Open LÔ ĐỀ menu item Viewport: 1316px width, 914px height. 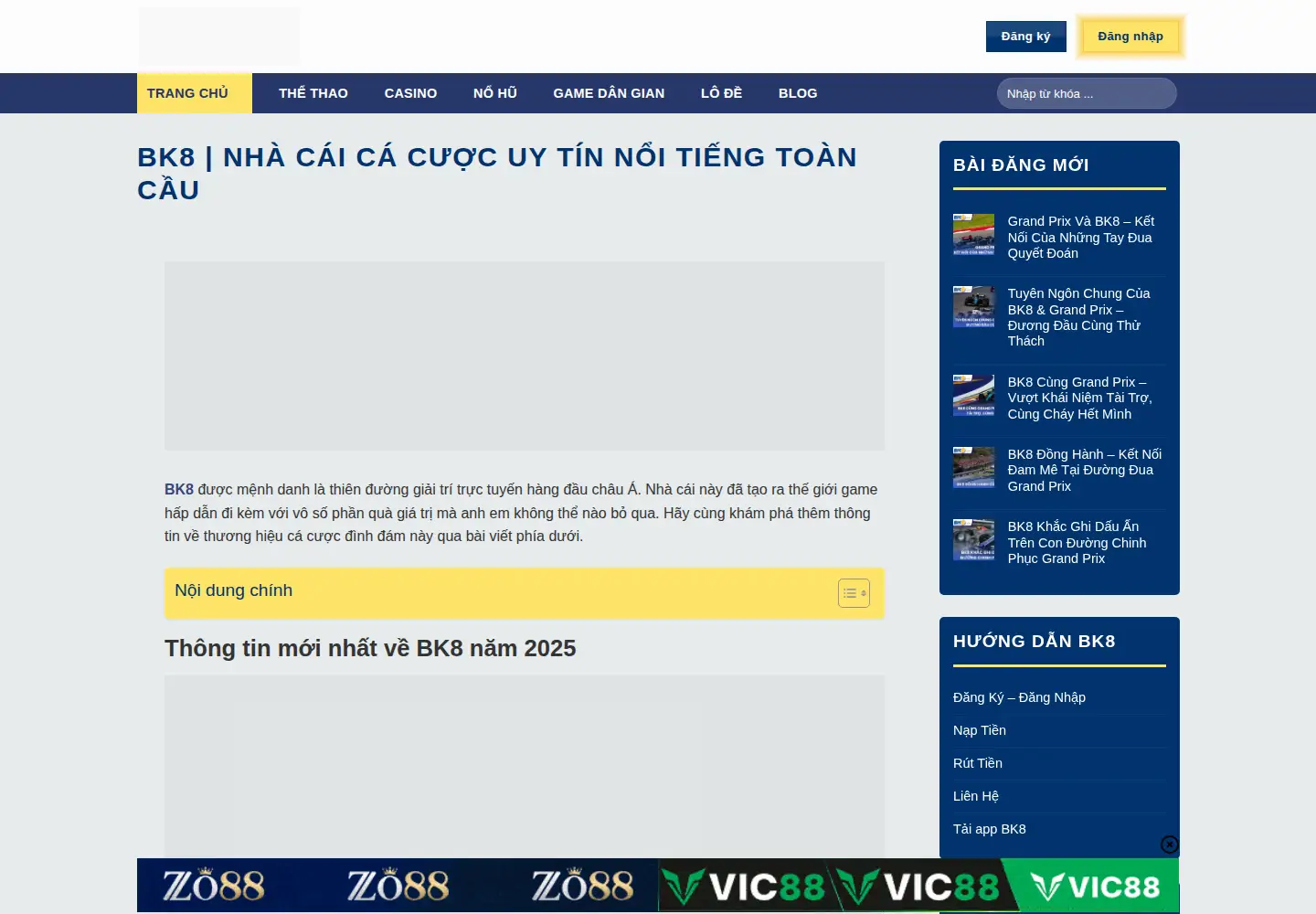click(x=721, y=93)
